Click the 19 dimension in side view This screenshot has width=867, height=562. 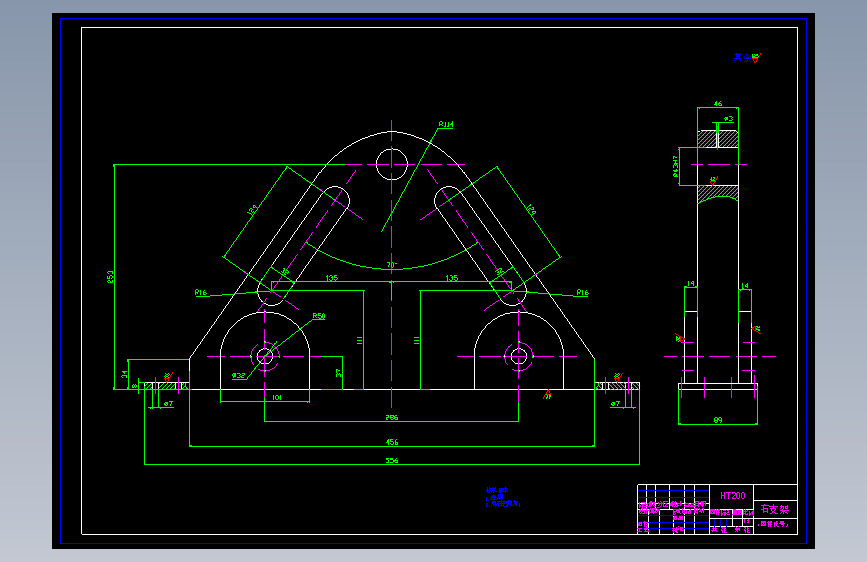coord(691,284)
